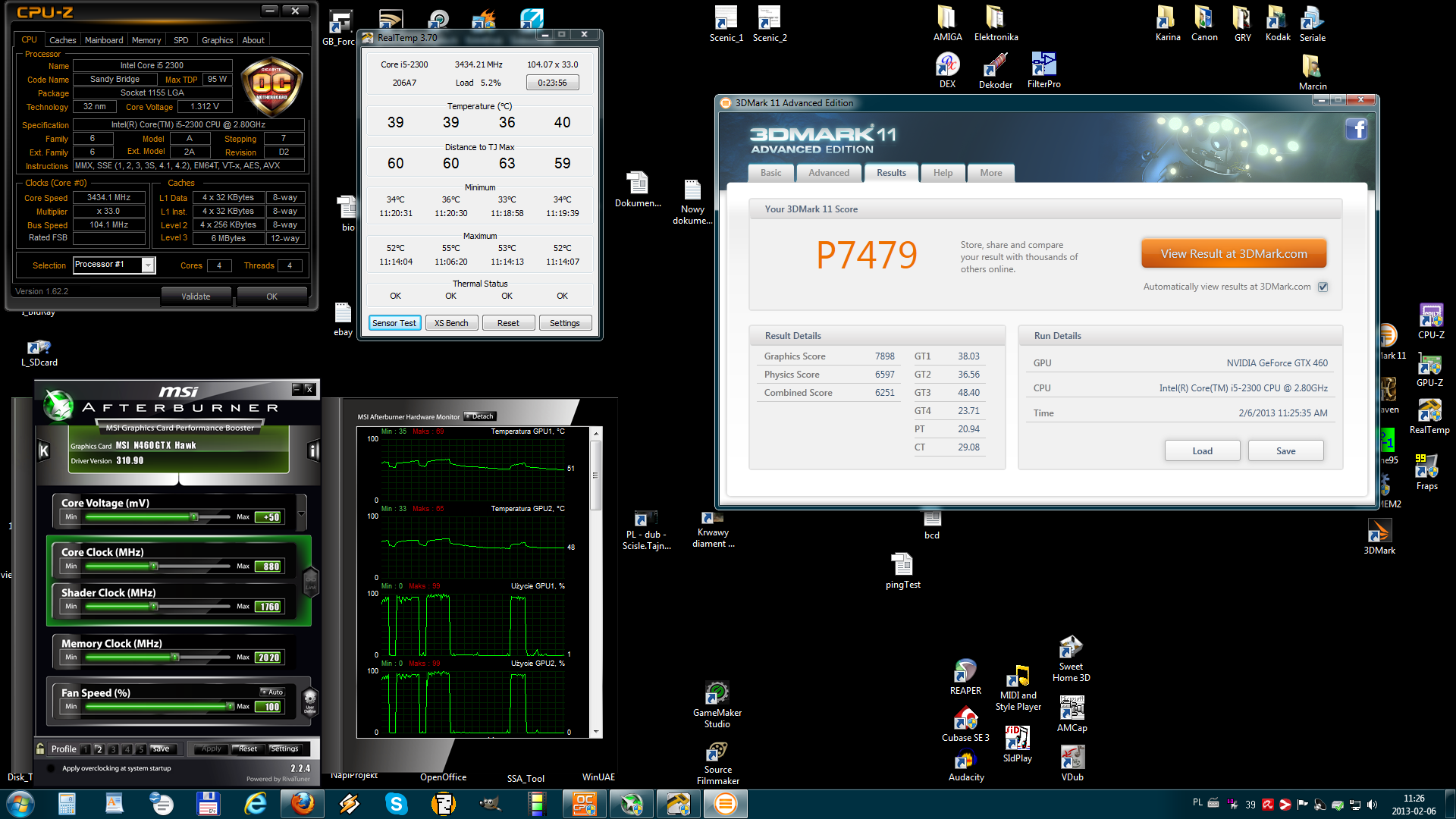Screen dimensions: 1456x819
Task: Enable Auto fan speed in Afterburner
Action: pyautogui.click(x=272, y=692)
